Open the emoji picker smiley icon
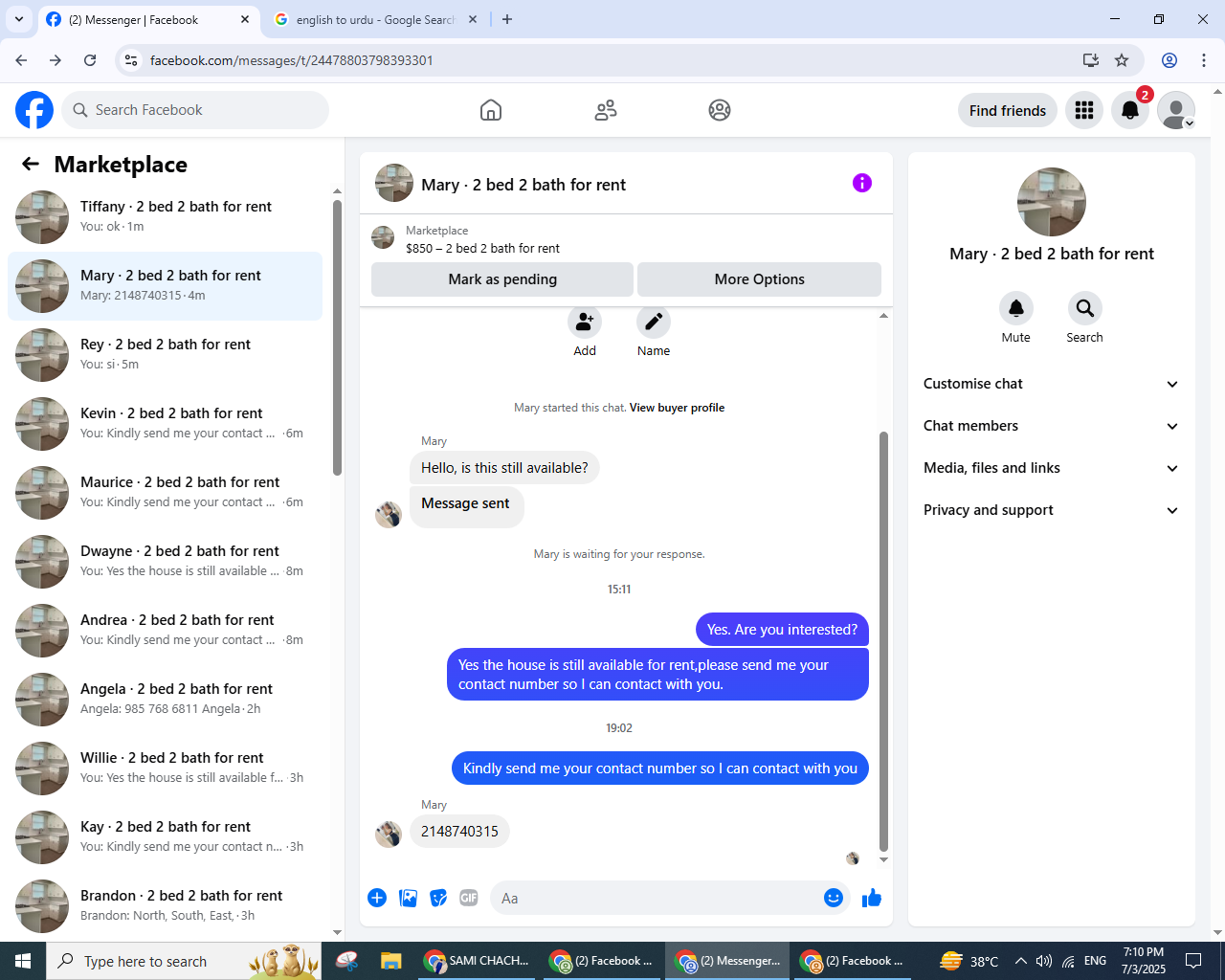The width and height of the screenshot is (1225, 980). 834,898
